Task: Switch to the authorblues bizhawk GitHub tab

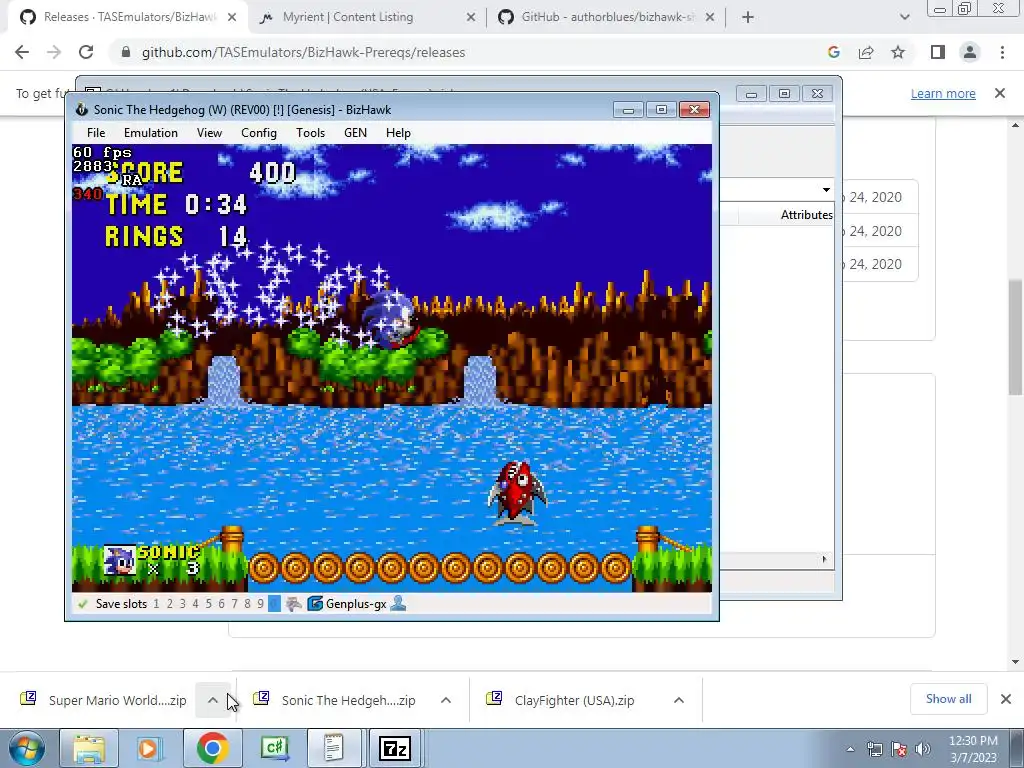Action: tap(608, 17)
